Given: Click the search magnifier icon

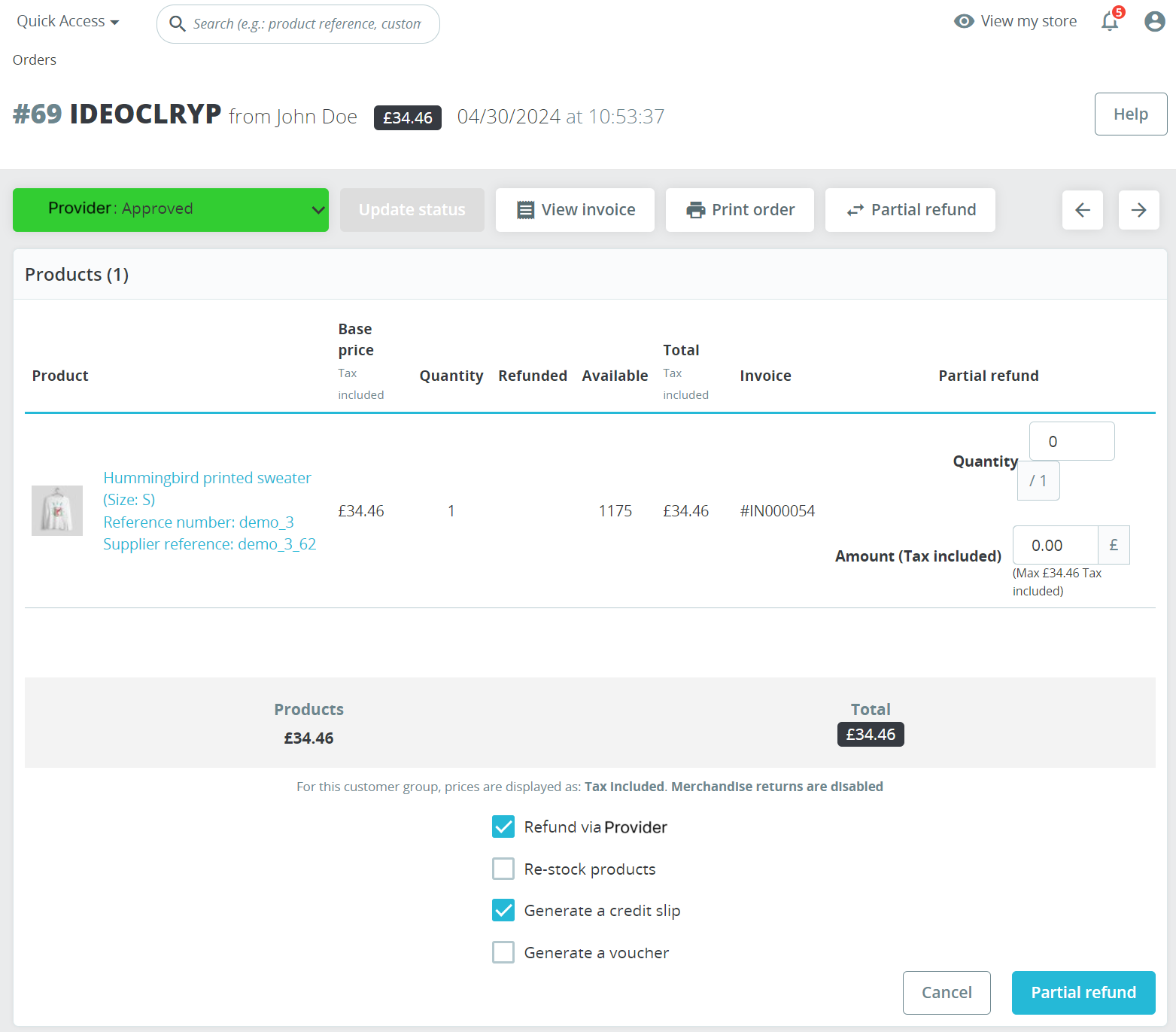Looking at the screenshot, I should click(178, 24).
